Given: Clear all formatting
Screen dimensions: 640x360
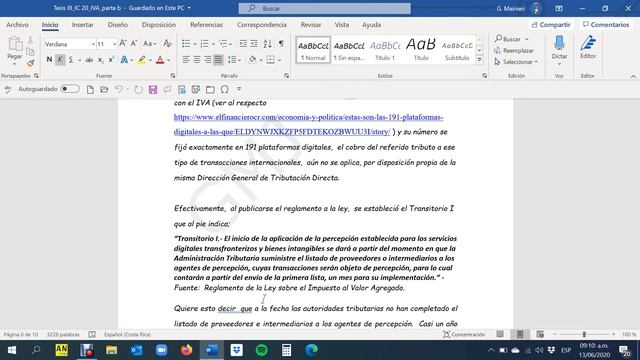Looking at the screenshot, I should point(167,43).
